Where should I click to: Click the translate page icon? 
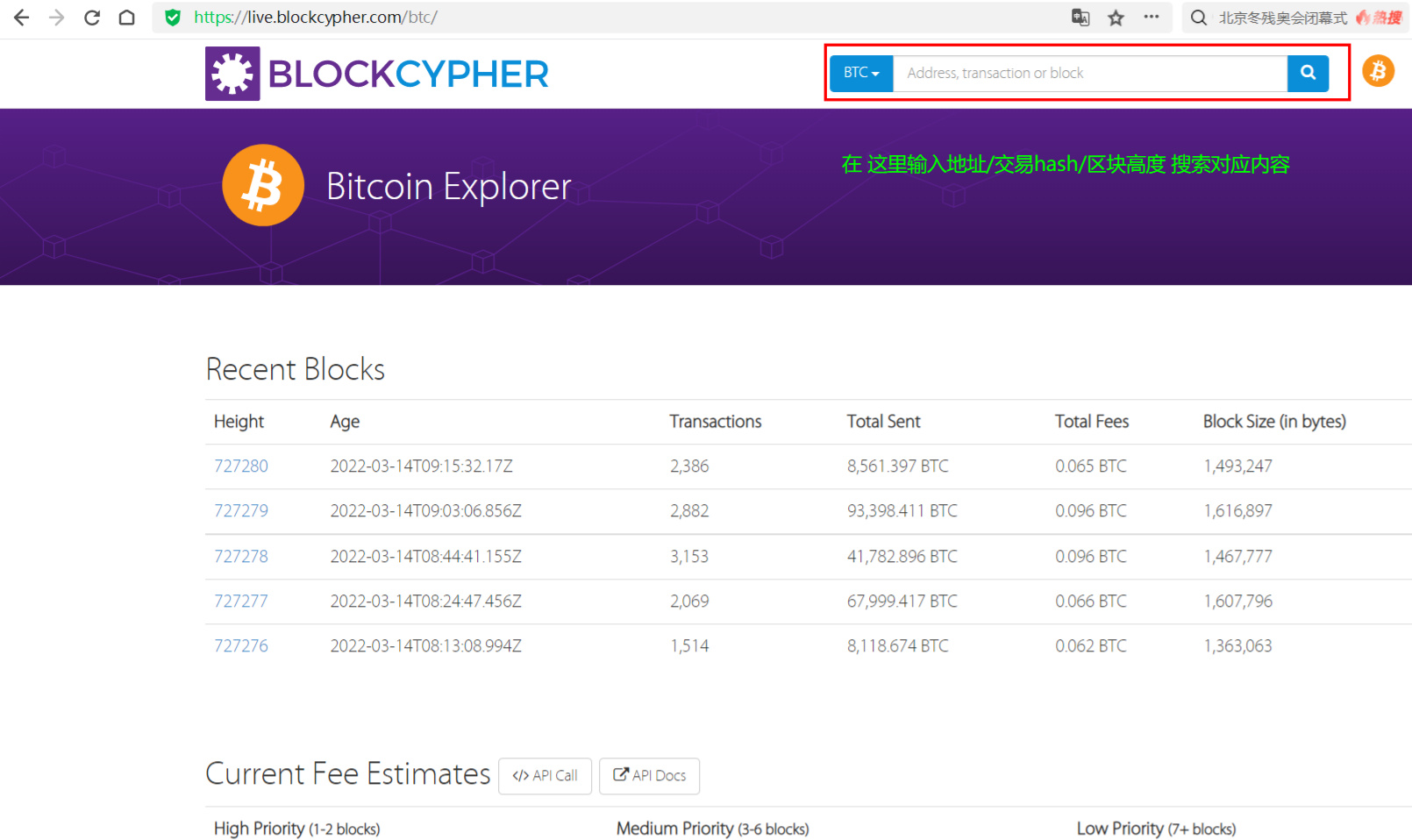1080,18
